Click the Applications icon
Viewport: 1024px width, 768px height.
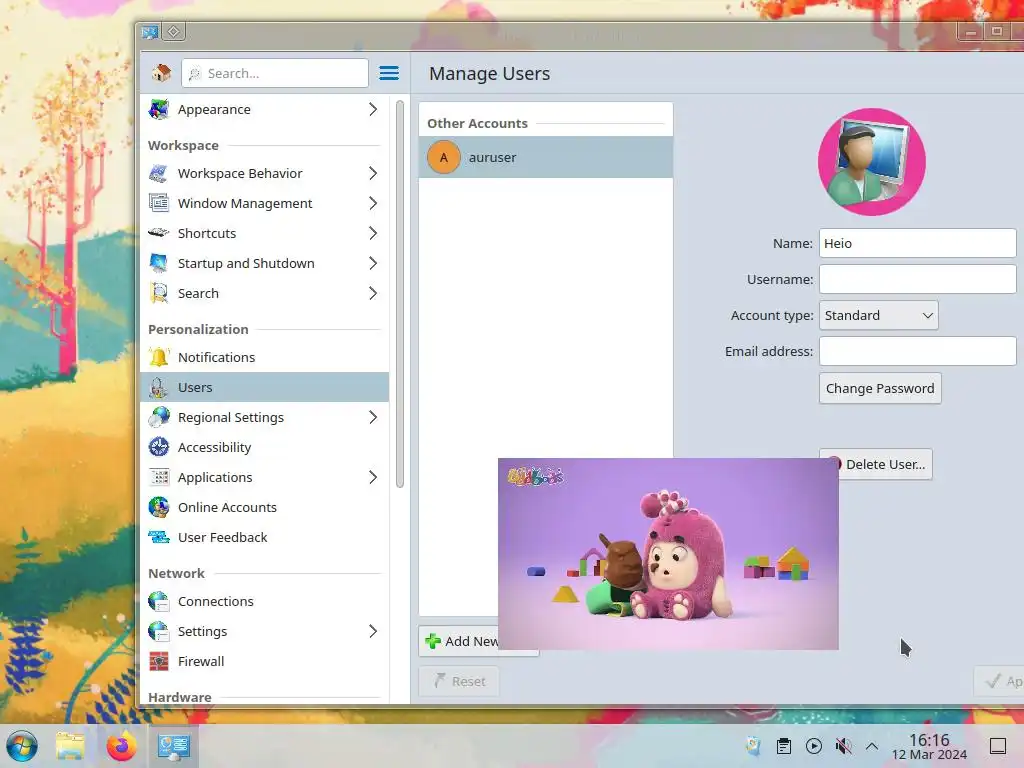tap(159, 477)
